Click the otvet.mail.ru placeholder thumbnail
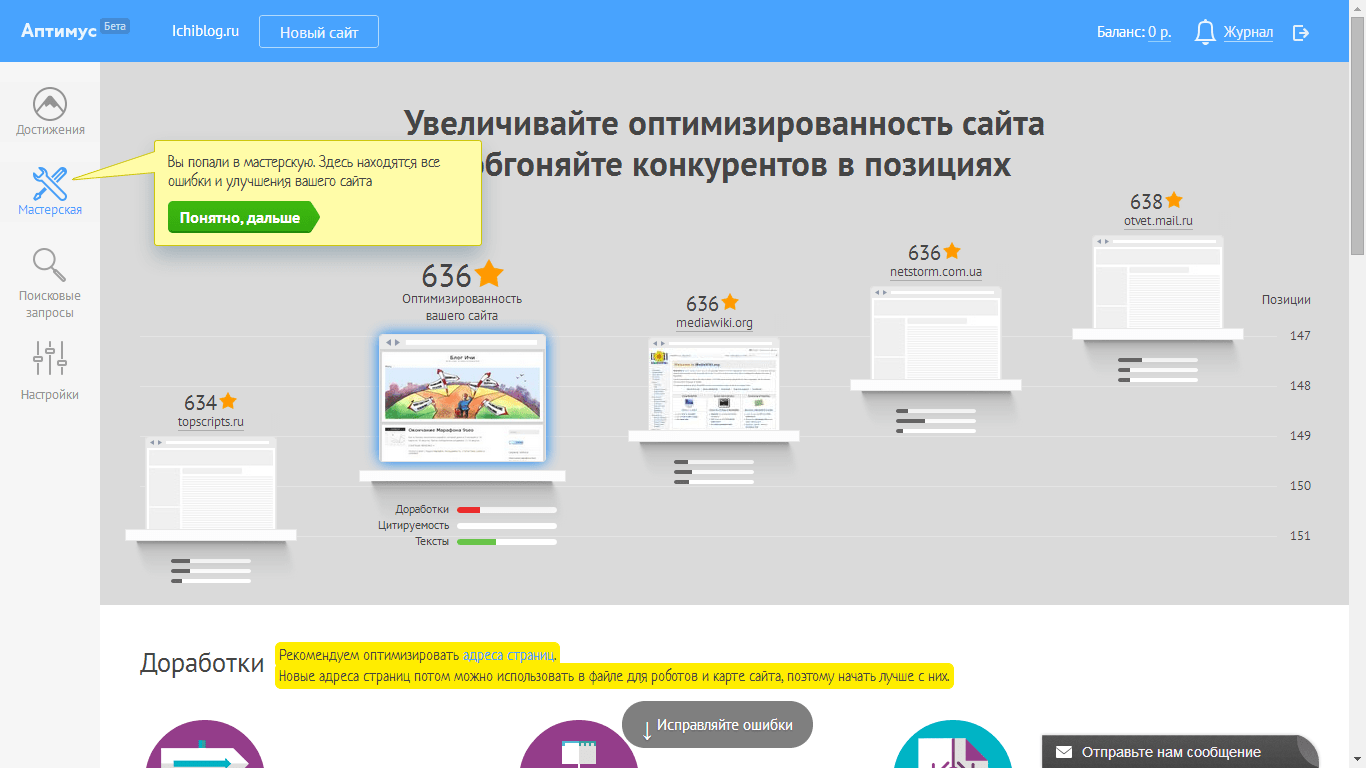Viewport: 1366px width, 768px height. pyautogui.click(x=1158, y=282)
